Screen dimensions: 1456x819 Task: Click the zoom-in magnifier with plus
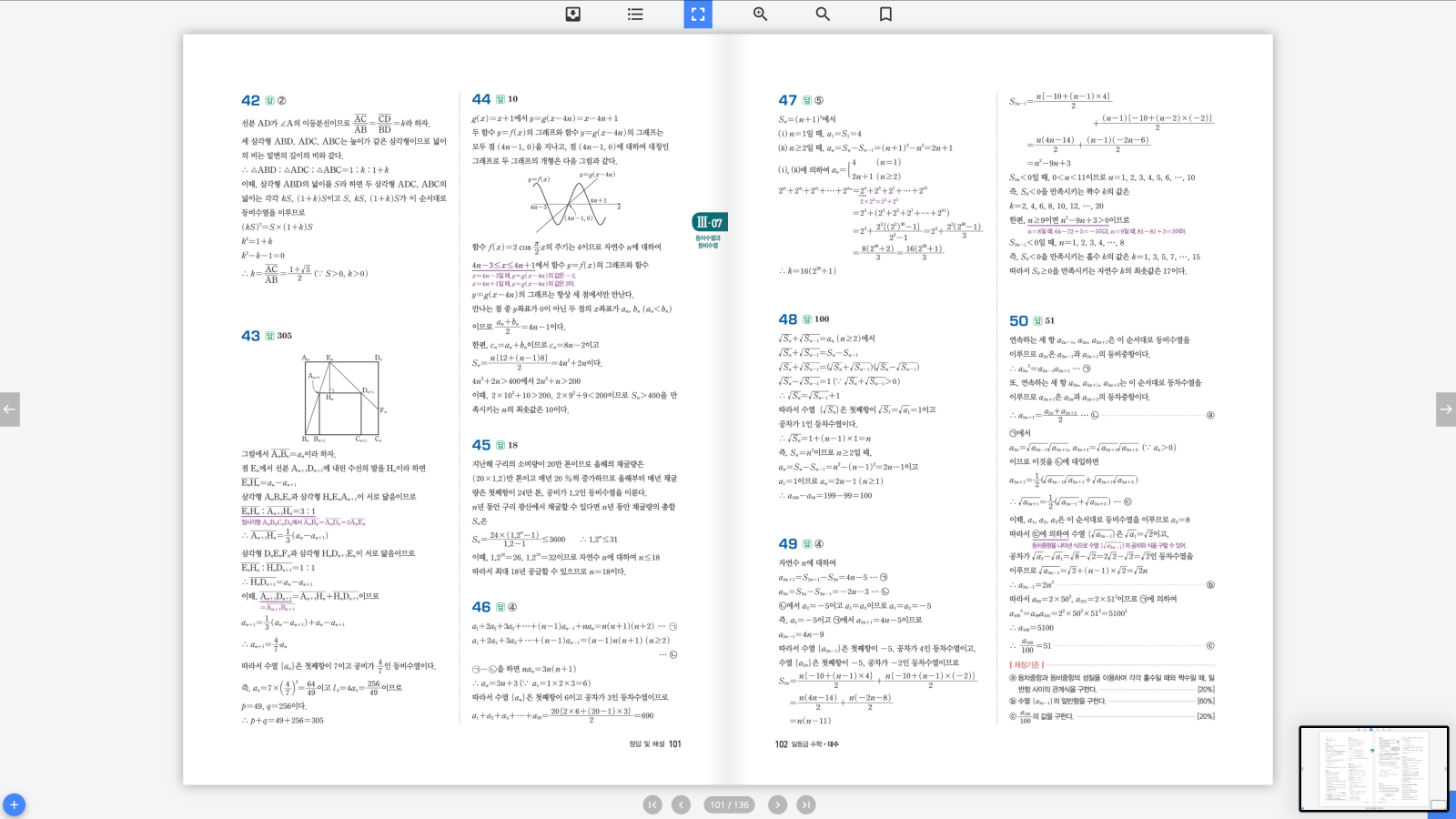(760, 14)
